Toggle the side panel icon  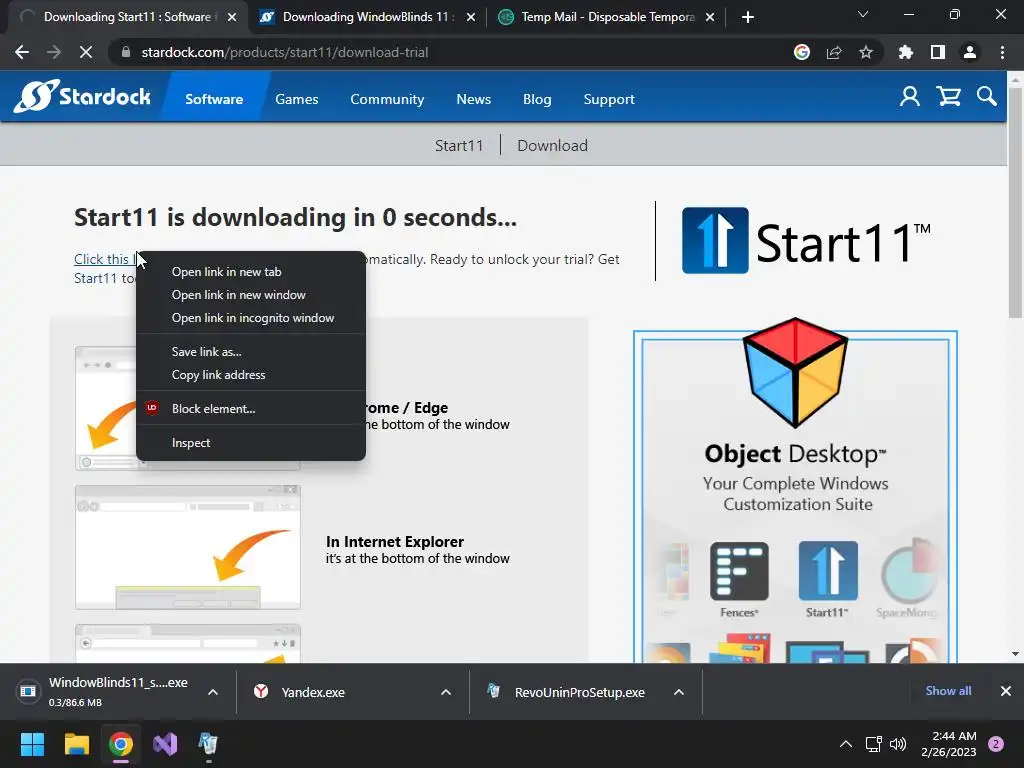(x=938, y=52)
